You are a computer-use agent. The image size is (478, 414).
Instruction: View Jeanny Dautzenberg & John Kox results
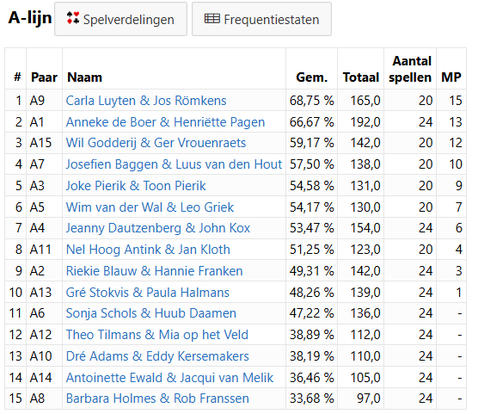pyautogui.click(x=158, y=228)
